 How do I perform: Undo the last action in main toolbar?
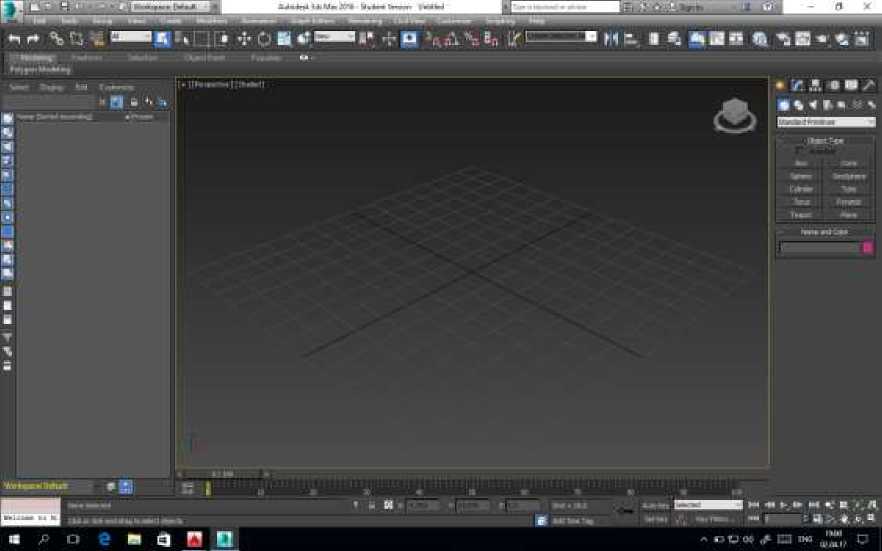tap(14, 39)
